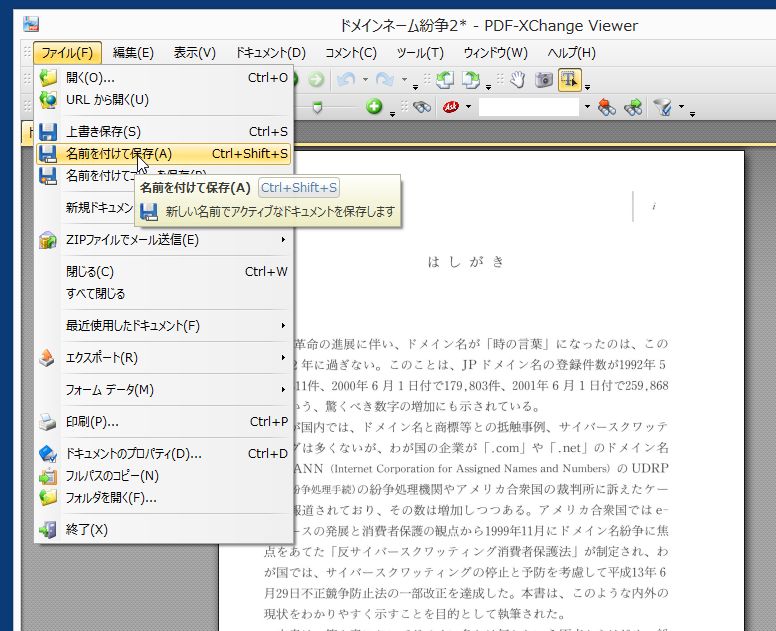Screen dimensions: 776x631
Task: Click the Export arrow icon
Action: 47,357
